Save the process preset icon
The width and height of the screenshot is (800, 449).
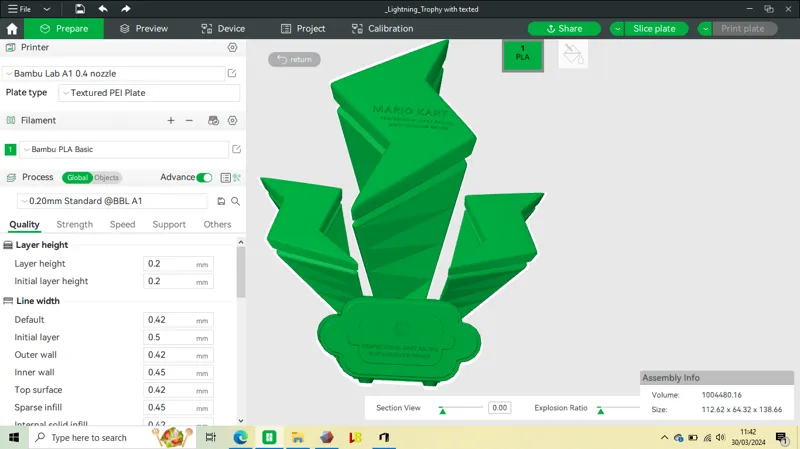point(221,201)
